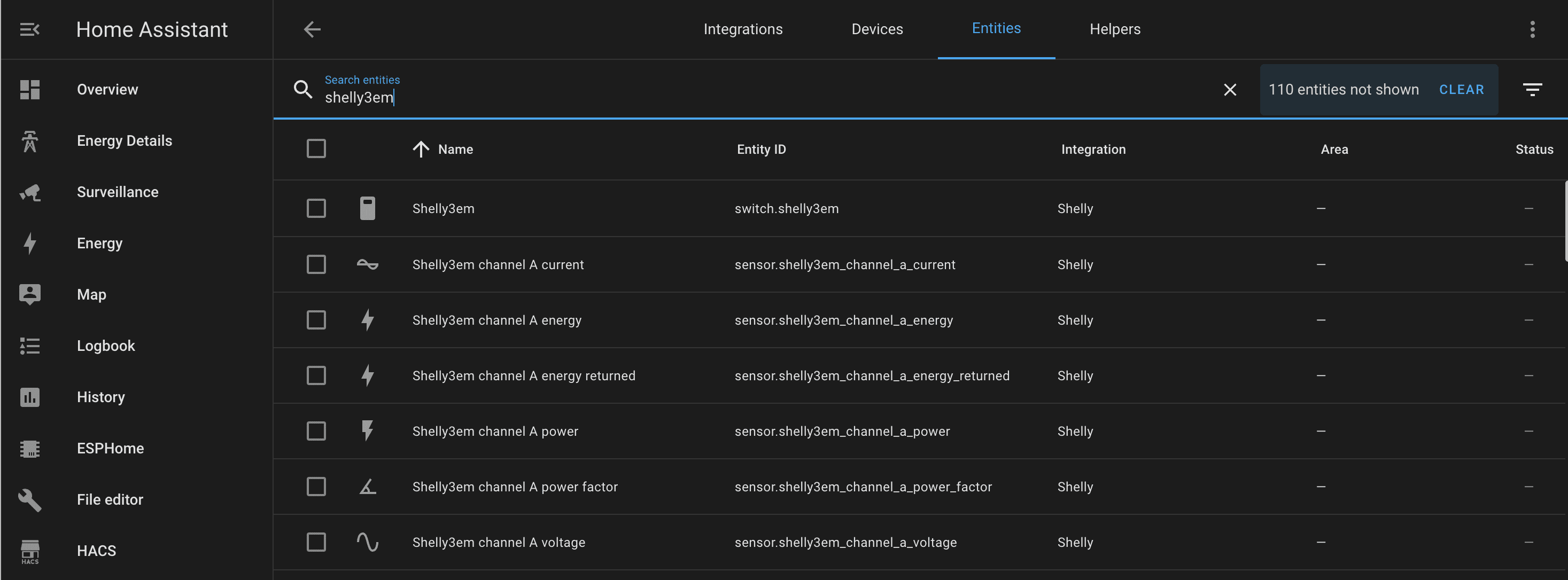This screenshot has width=1568, height=580.
Task: Sort by the Integration column header
Action: click(x=1093, y=149)
